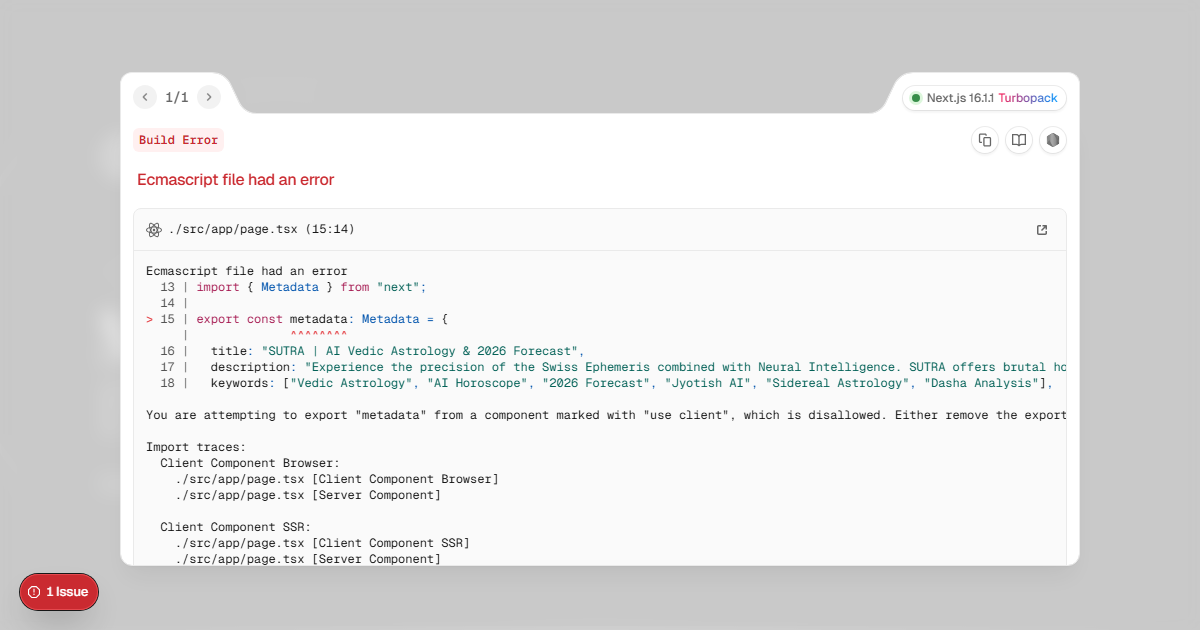Open page.tsx in editor via external-link icon
This screenshot has height=630, width=1200.
point(1042,230)
